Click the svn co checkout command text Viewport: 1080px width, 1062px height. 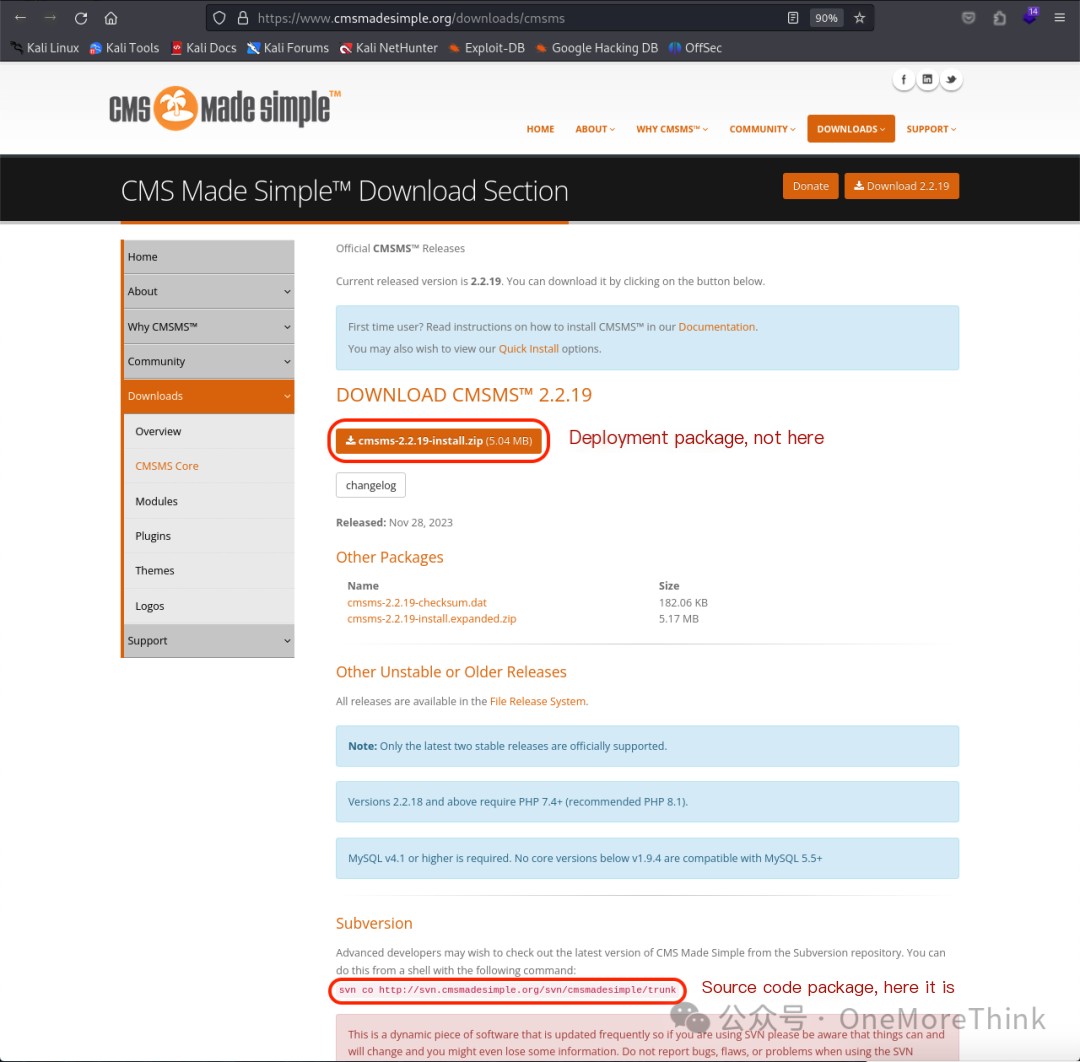[508, 990]
